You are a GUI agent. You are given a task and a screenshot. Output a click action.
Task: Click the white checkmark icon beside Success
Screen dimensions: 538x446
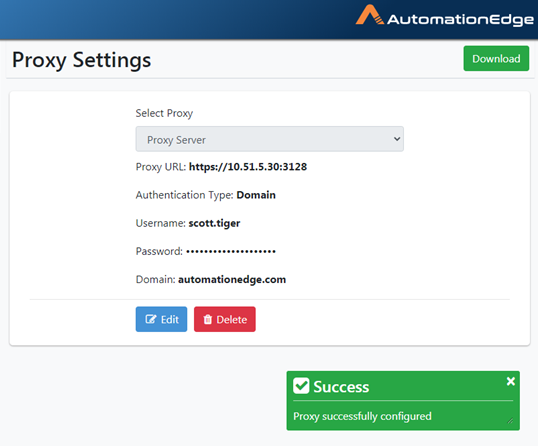click(301, 386)
